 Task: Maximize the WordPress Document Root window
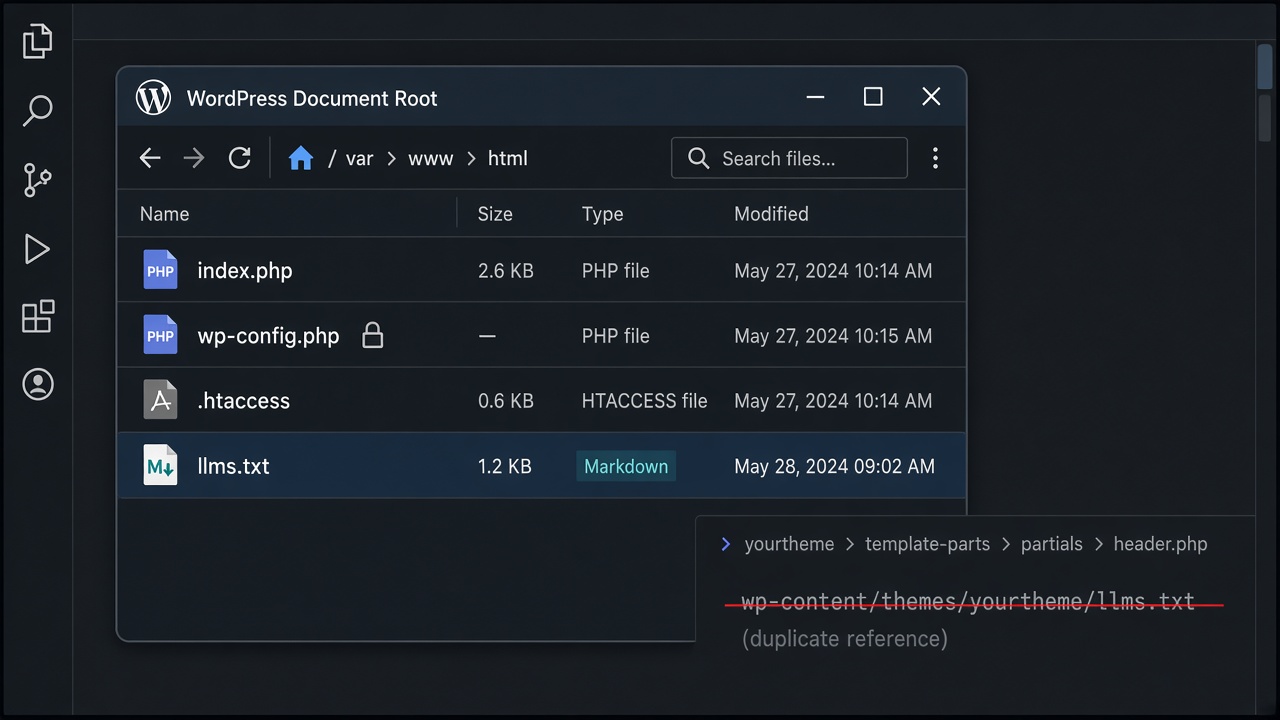click(x=873, y=97)
